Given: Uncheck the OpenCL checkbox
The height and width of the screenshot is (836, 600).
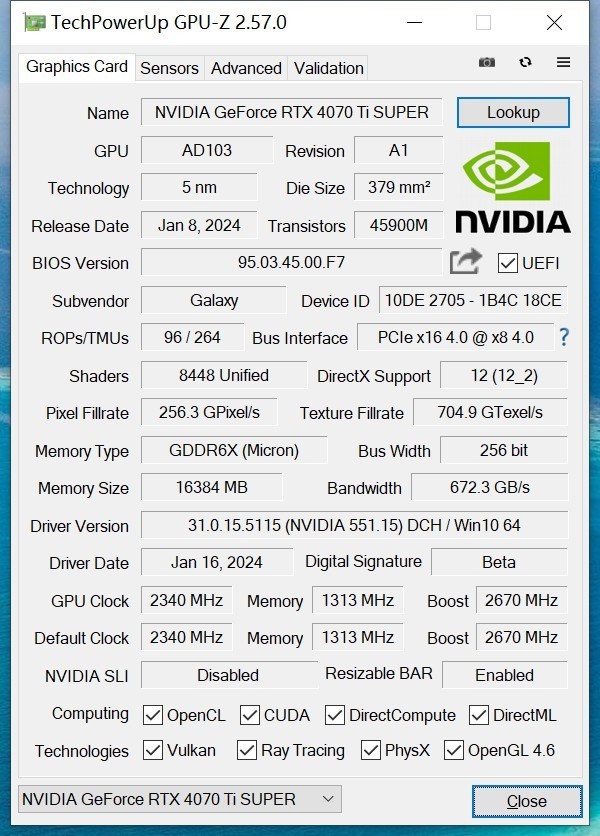Looking at the screenshot, I should [x=154, y=715].
